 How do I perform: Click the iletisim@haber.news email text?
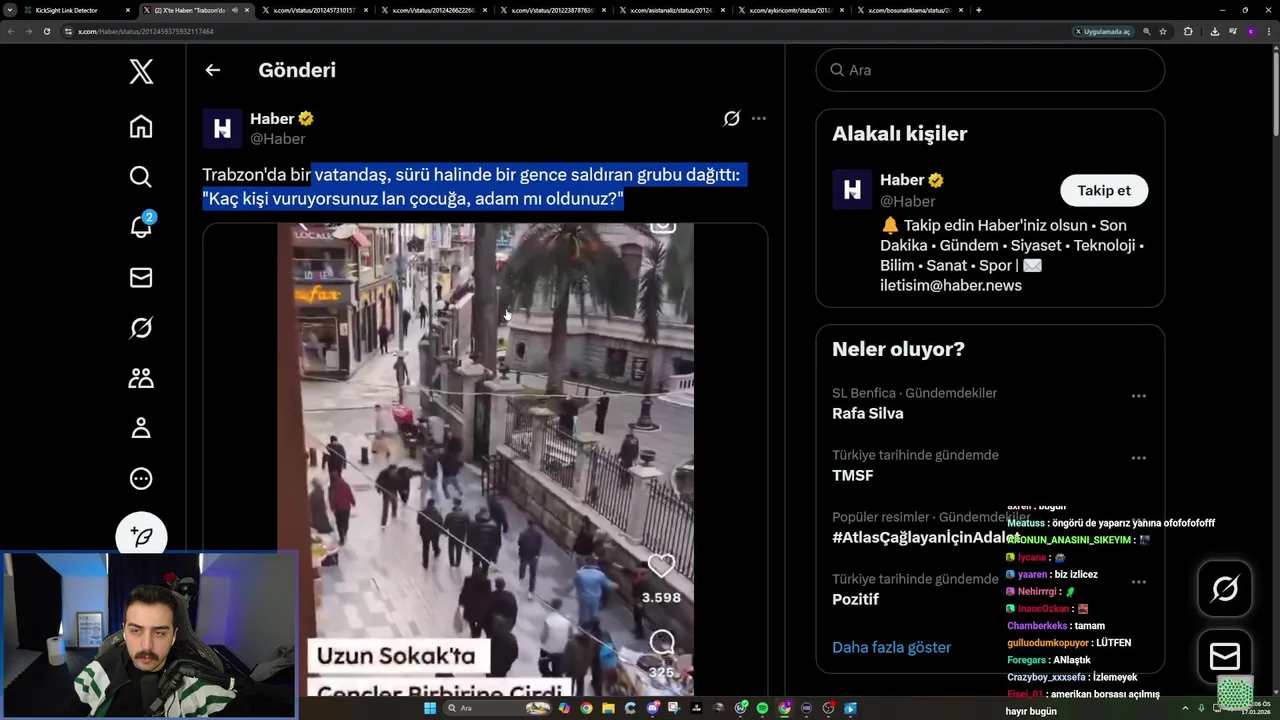[951, 285]
